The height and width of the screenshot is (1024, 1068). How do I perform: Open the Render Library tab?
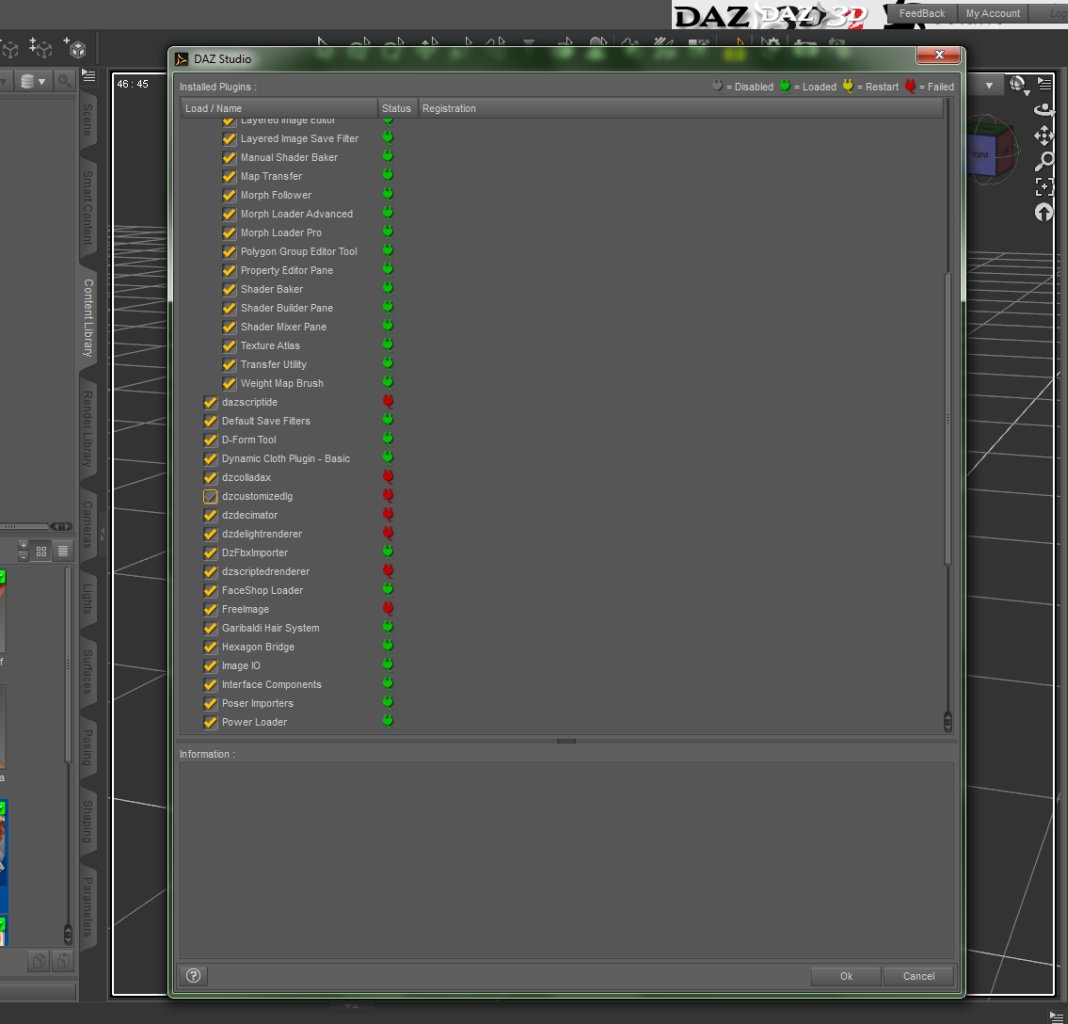pyautogui.click(x=88, y=429)
